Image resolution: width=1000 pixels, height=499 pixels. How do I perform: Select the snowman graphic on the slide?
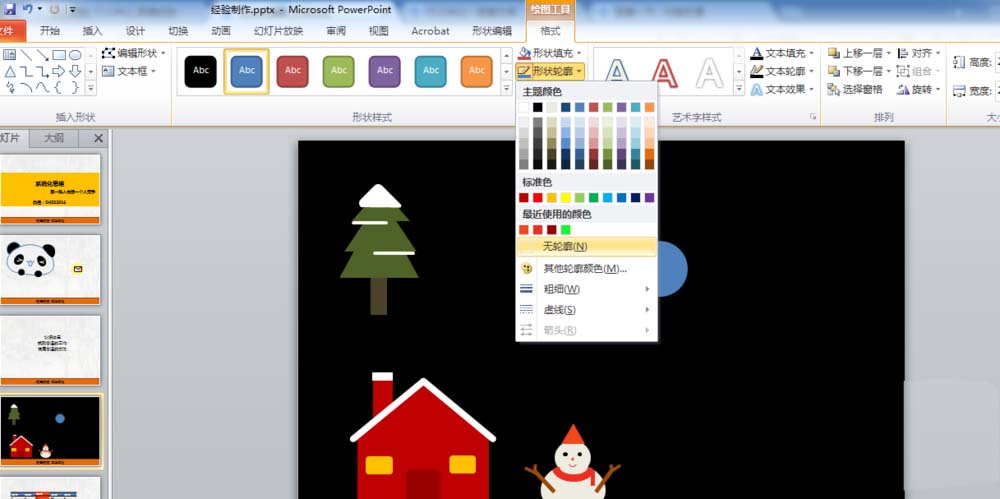coord(573,462)
